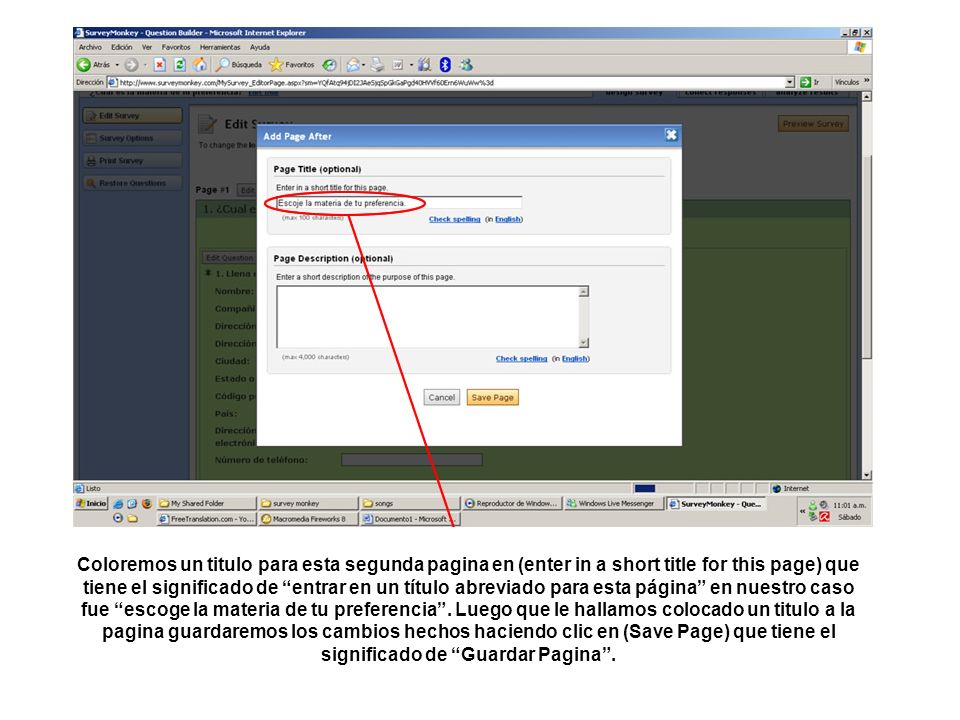Viewport: 960px width, 720px height.
Task: Open the Inicio start button
Action: point(91,503)
